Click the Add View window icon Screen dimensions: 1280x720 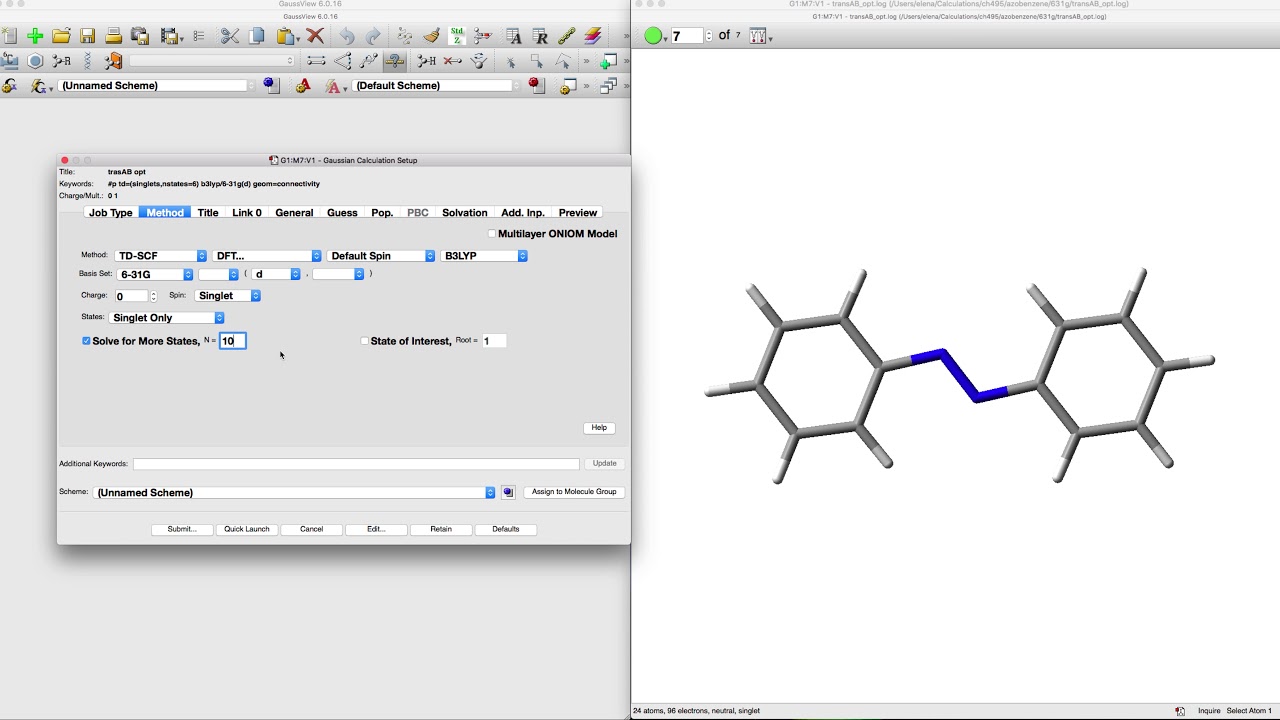coord(608,61)
